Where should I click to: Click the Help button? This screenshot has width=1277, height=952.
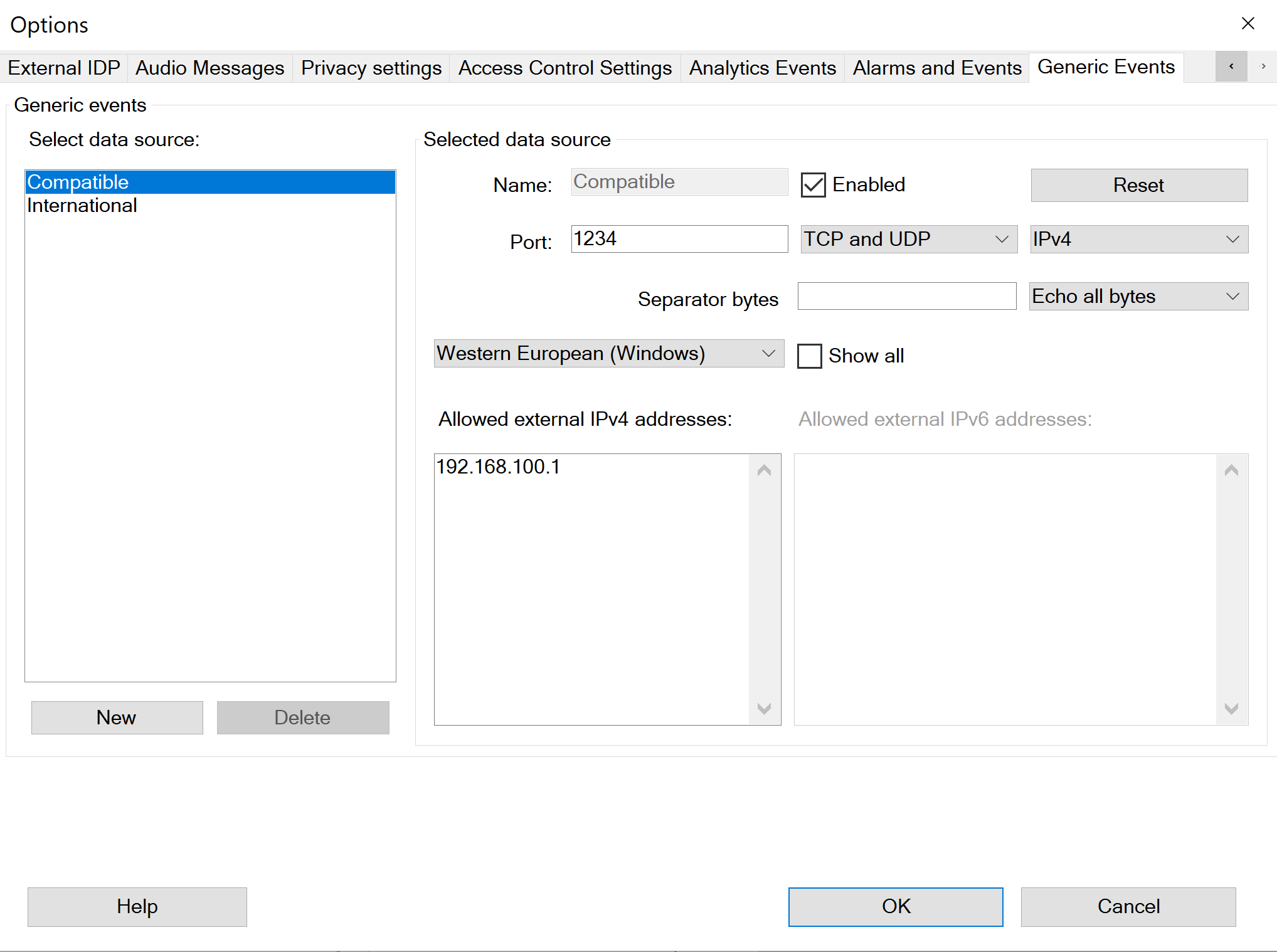137,906
